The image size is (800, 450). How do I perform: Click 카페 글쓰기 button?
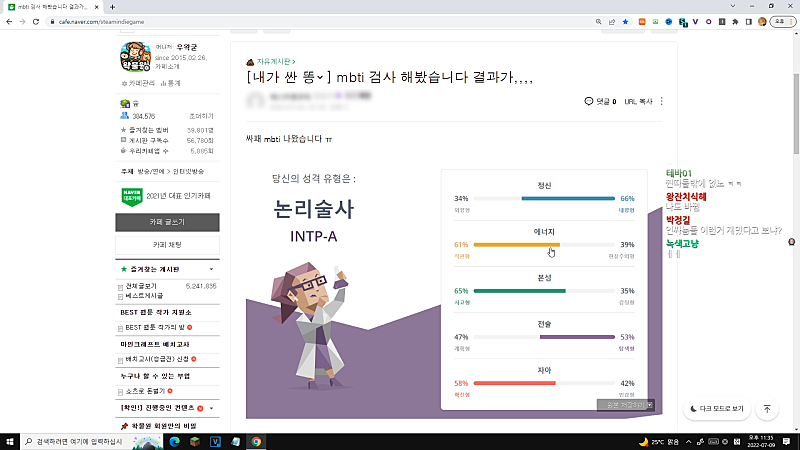pyautogui.click(x=167, y=222)
